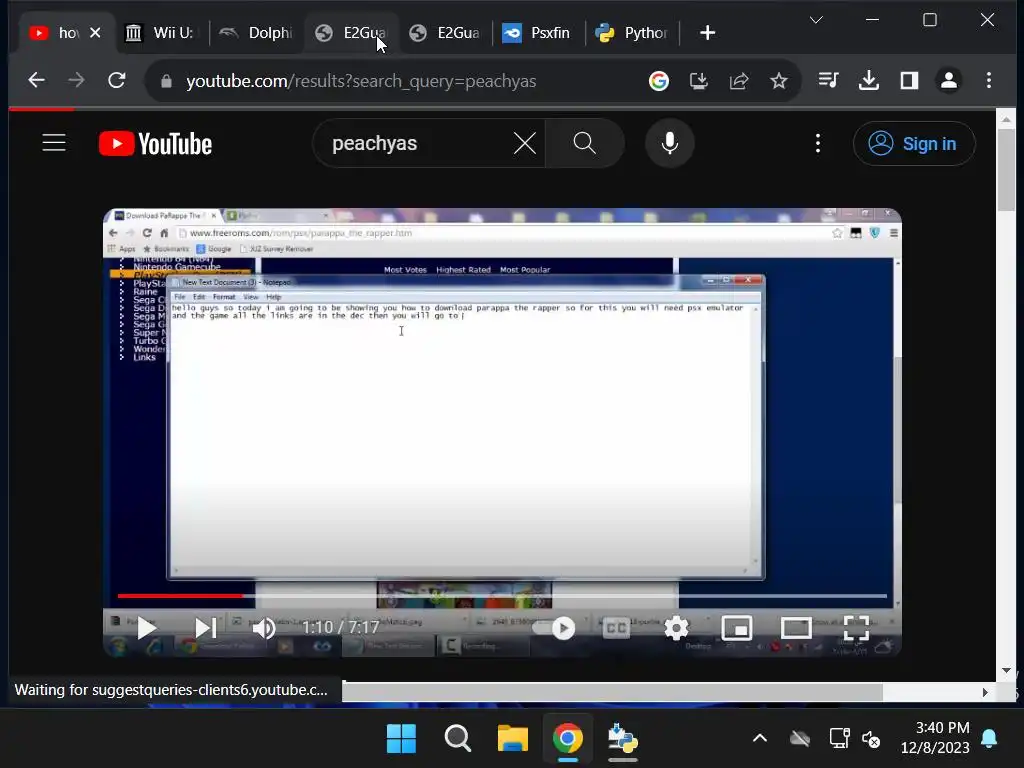
Task: Switch to the first E2Gua tab
Action: click(x=351, y=33)
